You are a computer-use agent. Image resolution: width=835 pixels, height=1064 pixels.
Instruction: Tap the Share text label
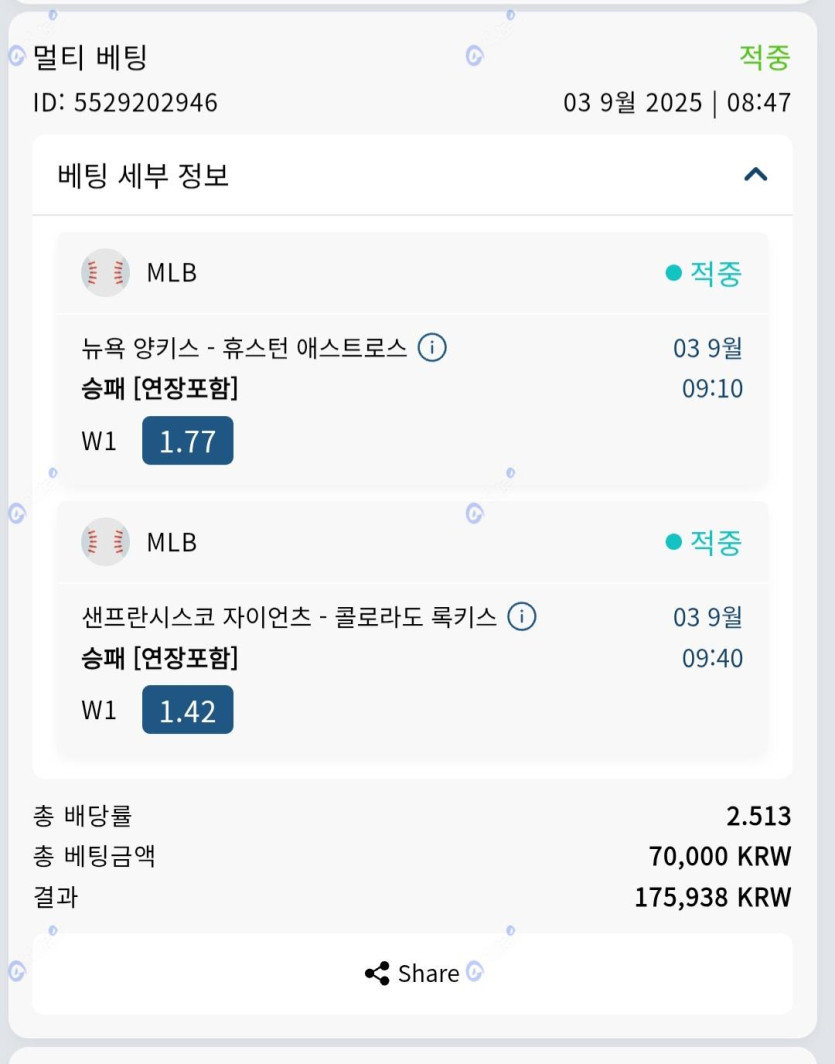point(428,974)
